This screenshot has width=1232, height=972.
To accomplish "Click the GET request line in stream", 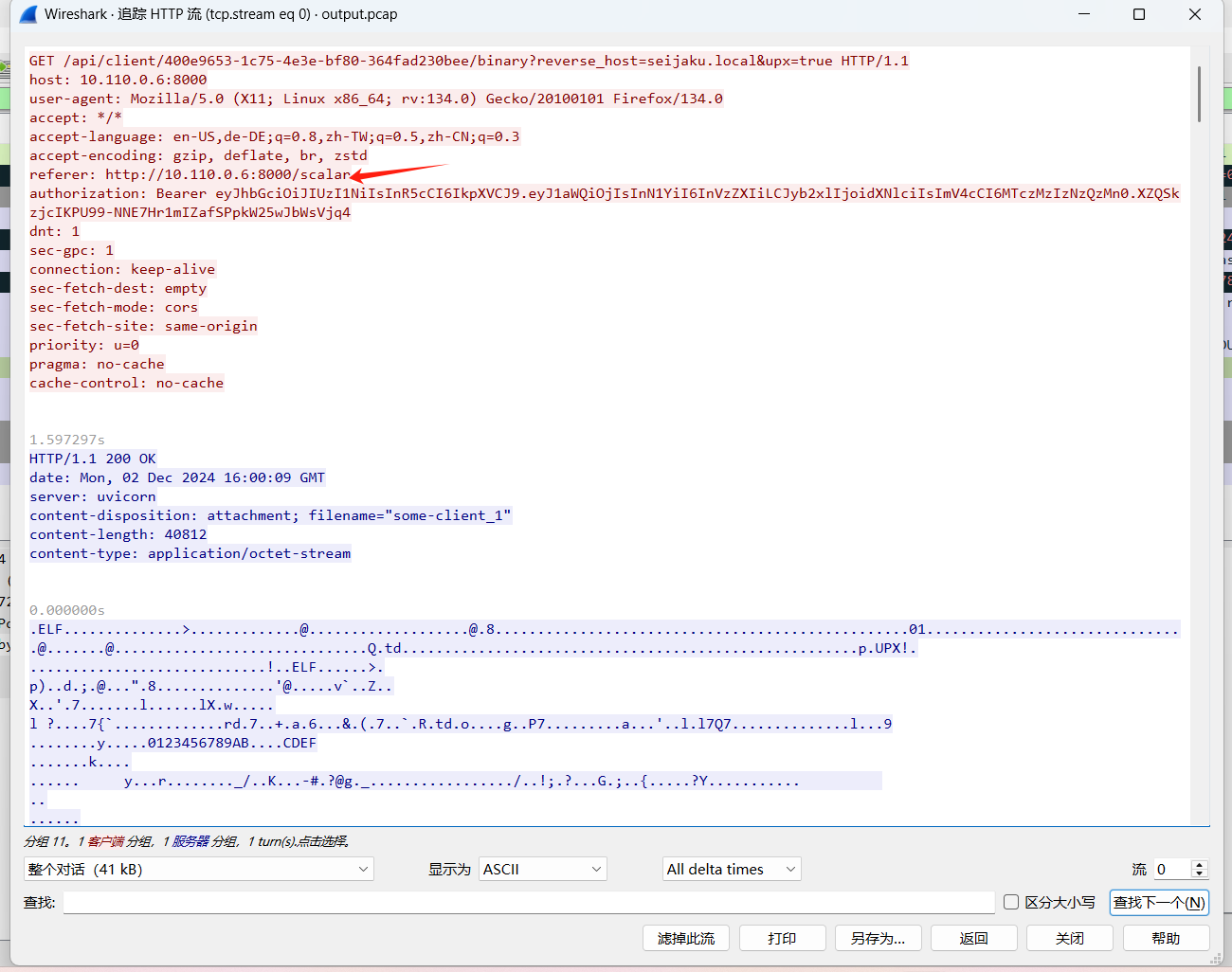I will click(468, 61).
